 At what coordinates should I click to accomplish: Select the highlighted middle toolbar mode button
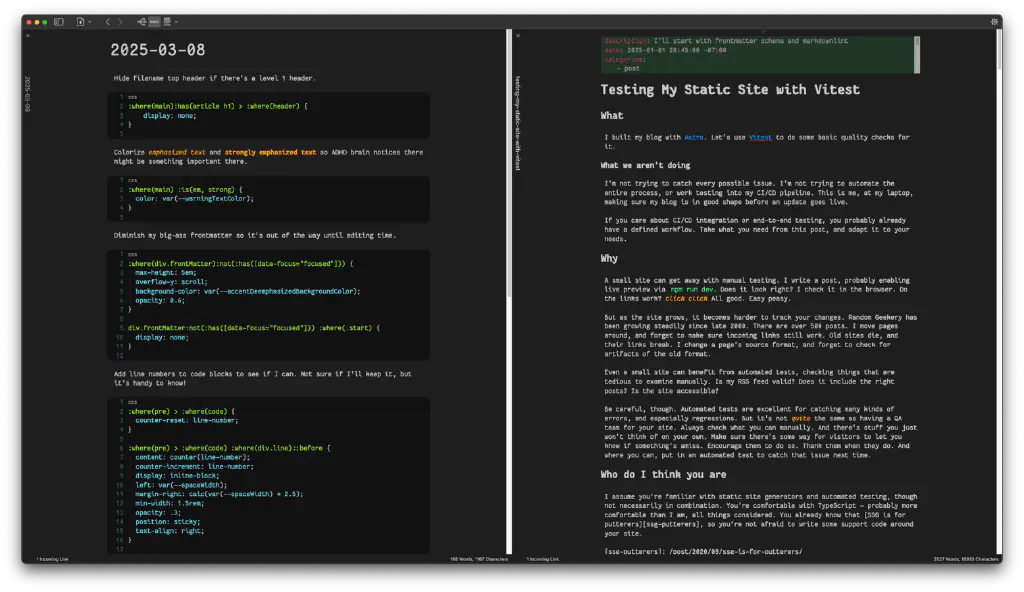click(x=154, y=21)
